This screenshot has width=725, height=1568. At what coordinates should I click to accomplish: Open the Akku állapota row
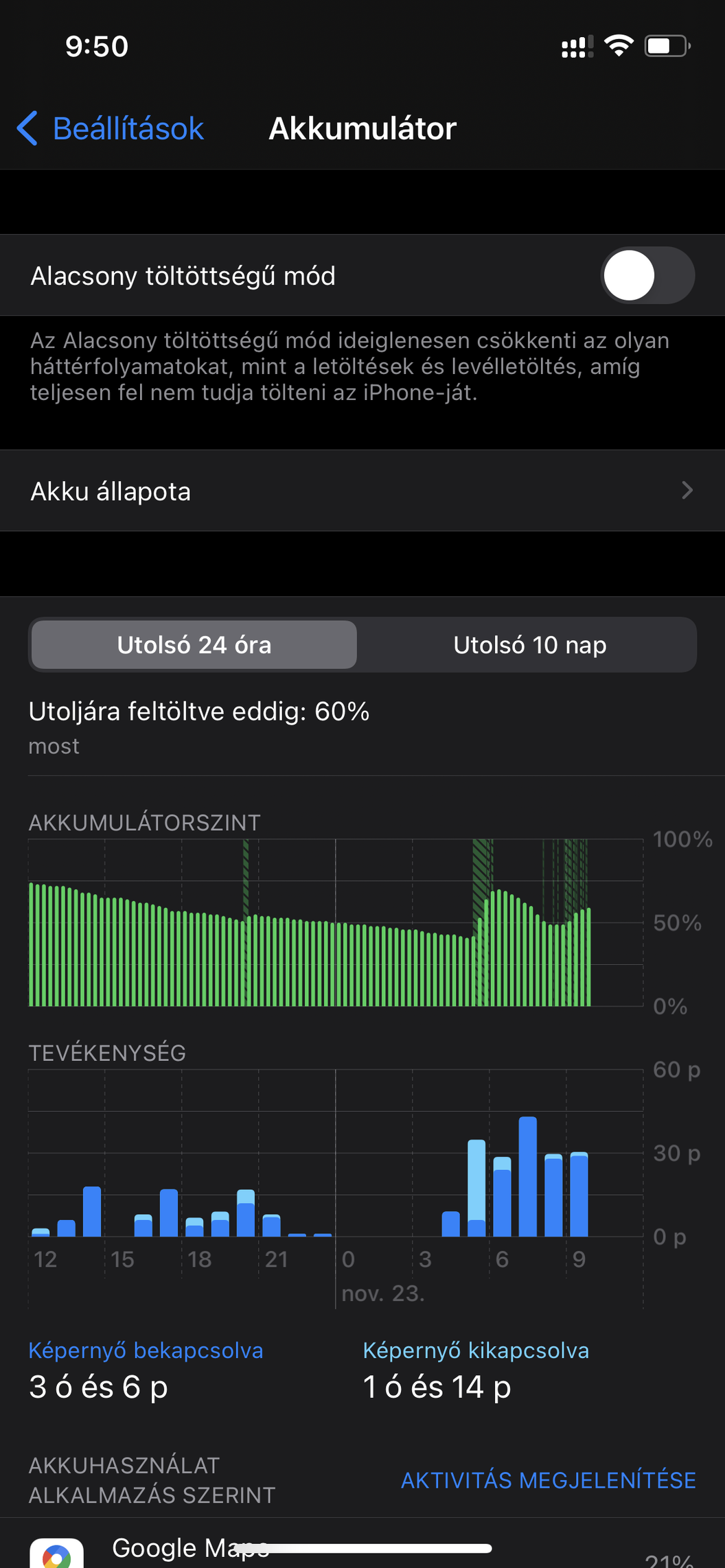362,491
